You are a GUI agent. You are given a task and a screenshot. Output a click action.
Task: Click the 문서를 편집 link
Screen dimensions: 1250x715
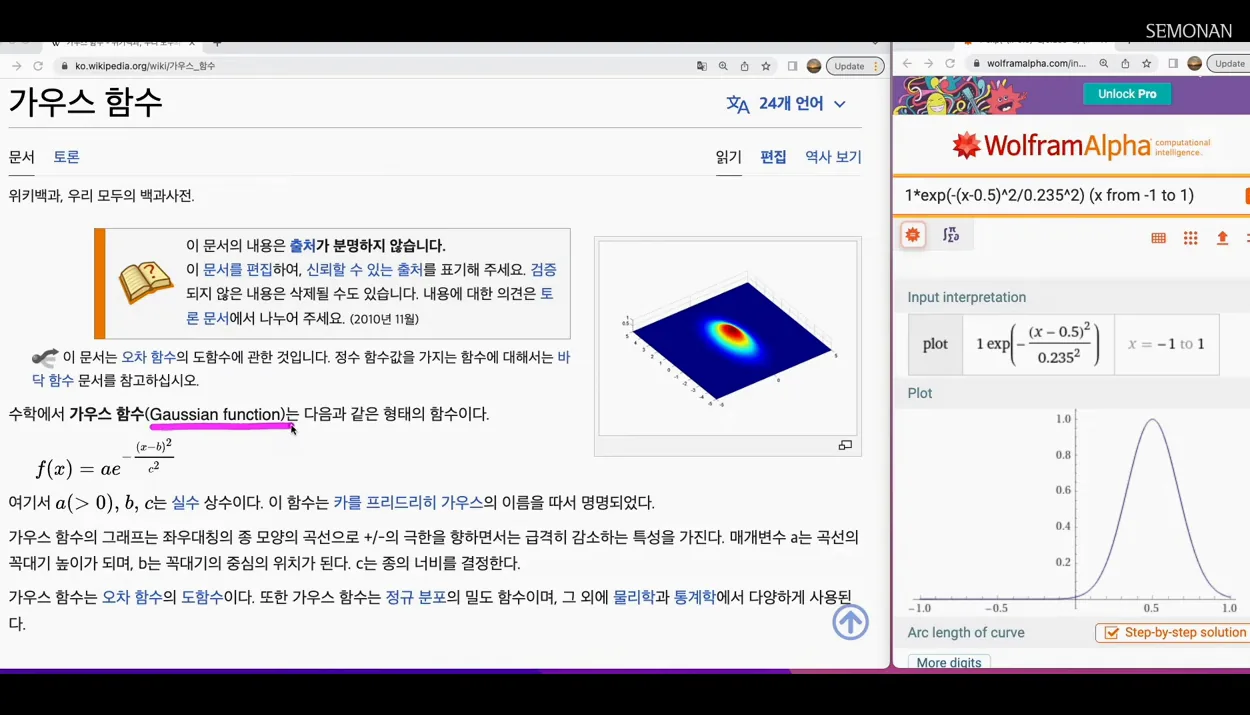(237, 270)
